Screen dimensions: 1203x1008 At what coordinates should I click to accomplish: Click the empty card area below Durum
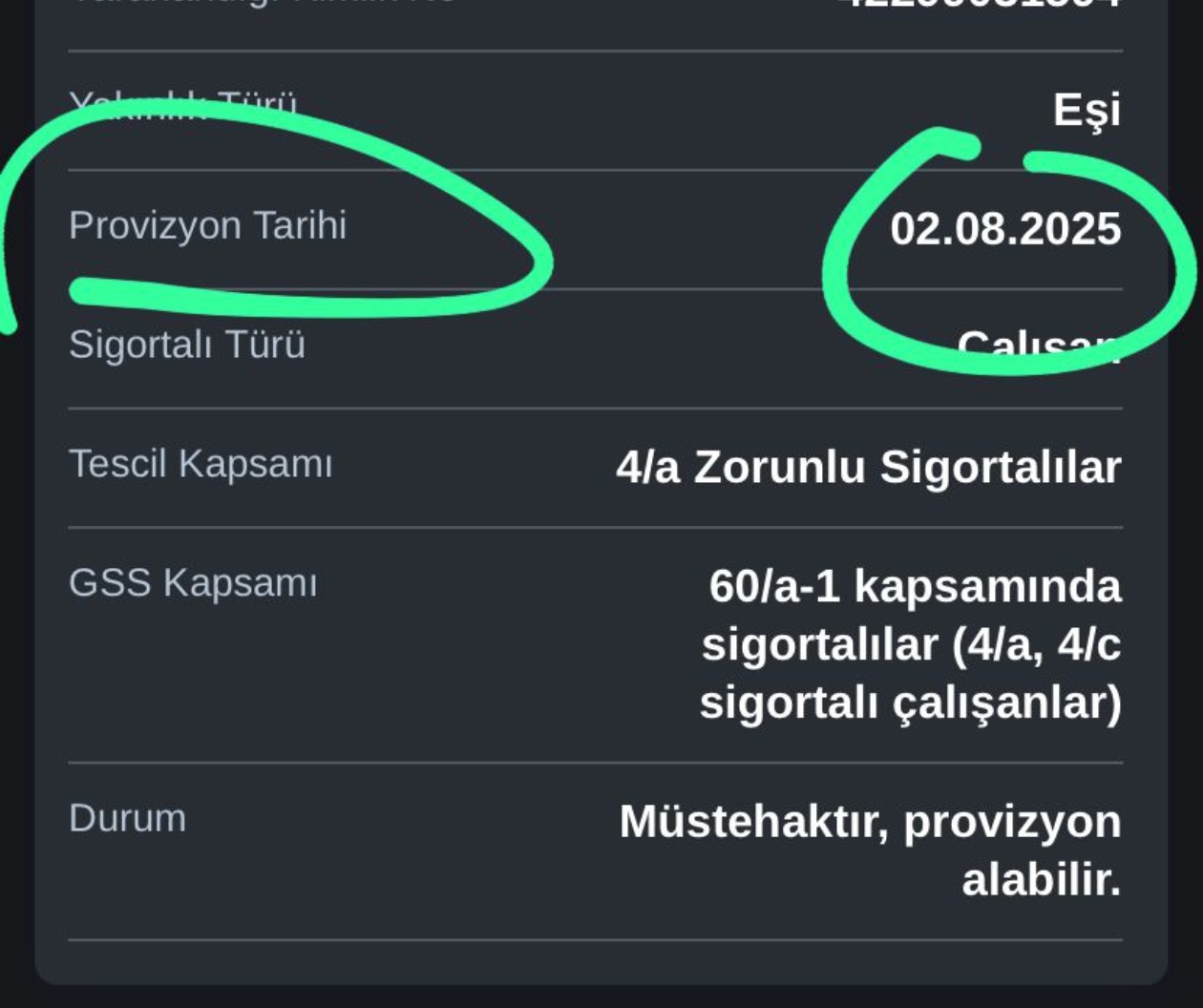601,962
